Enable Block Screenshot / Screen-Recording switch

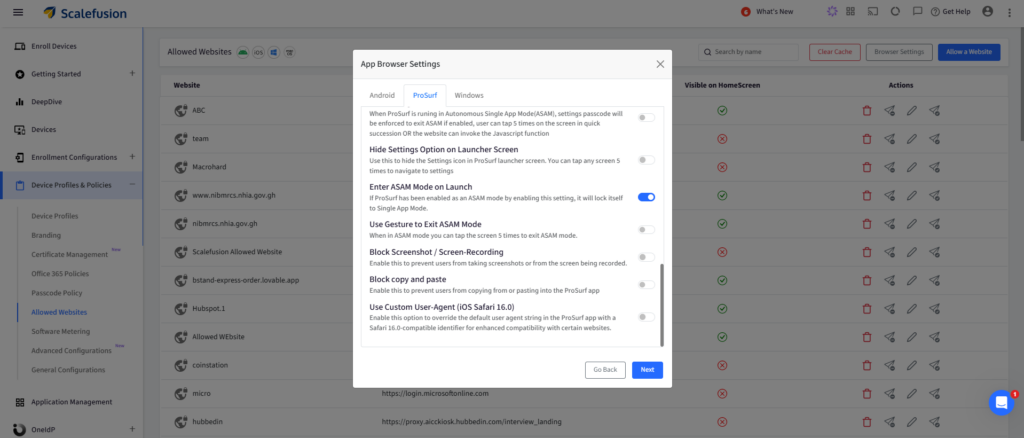(x=646, y=257)
